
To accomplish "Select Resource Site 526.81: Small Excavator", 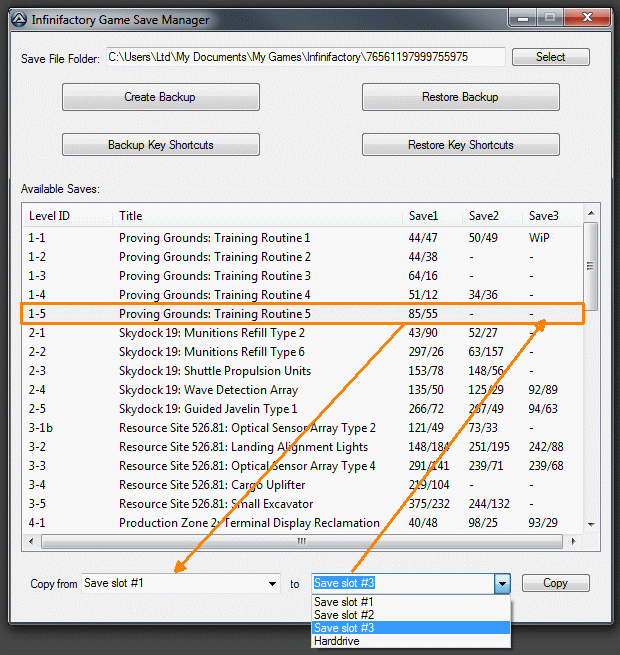I will [x=302, y=504].
